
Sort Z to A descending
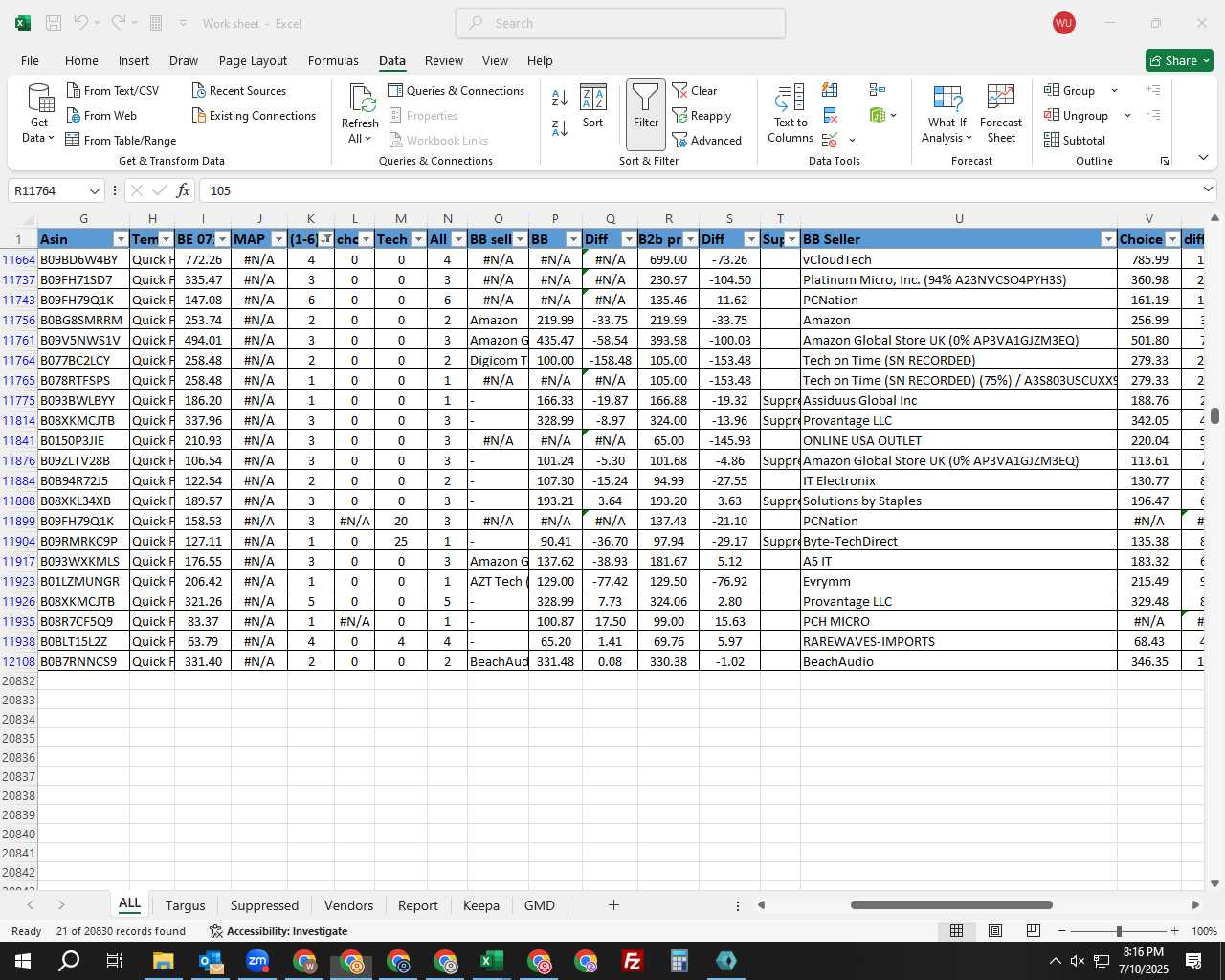click(x=560, y=127)
